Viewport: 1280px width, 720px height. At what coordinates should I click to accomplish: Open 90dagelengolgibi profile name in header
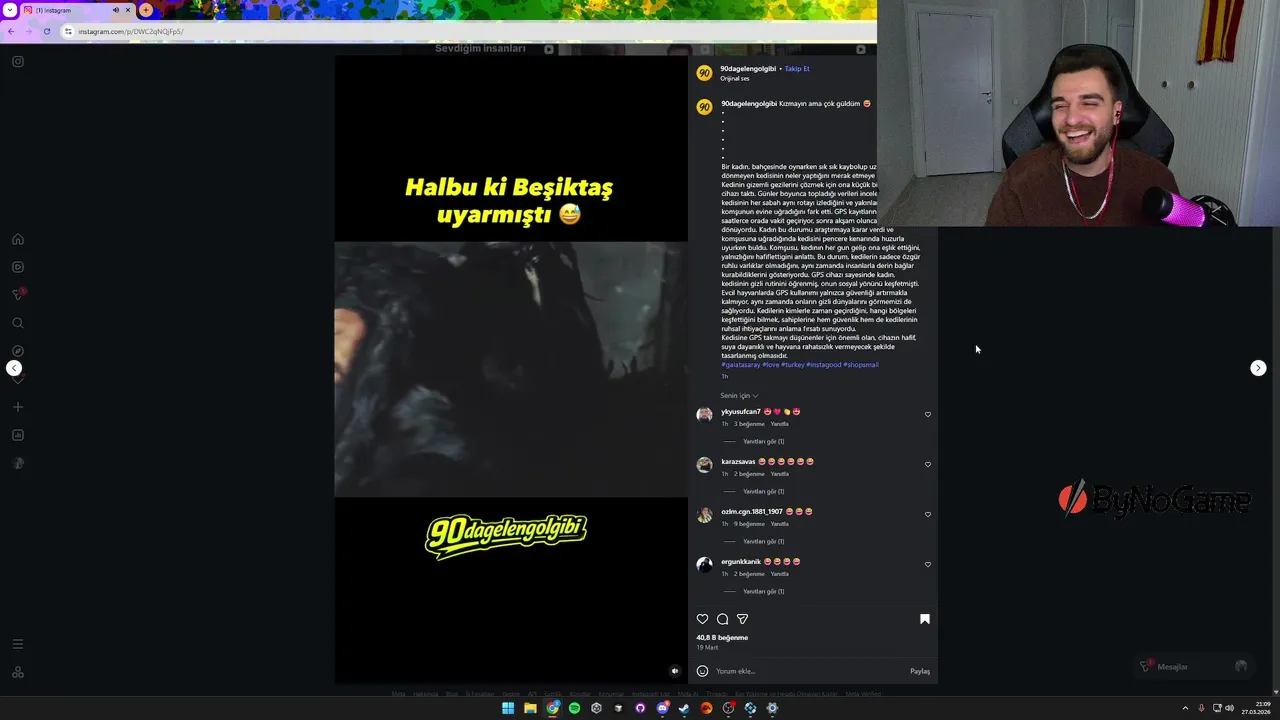(x=748, y=69)
